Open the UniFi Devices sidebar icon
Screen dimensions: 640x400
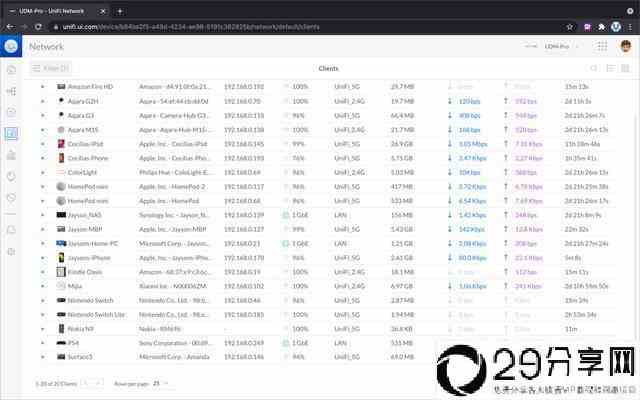(11, 111)
